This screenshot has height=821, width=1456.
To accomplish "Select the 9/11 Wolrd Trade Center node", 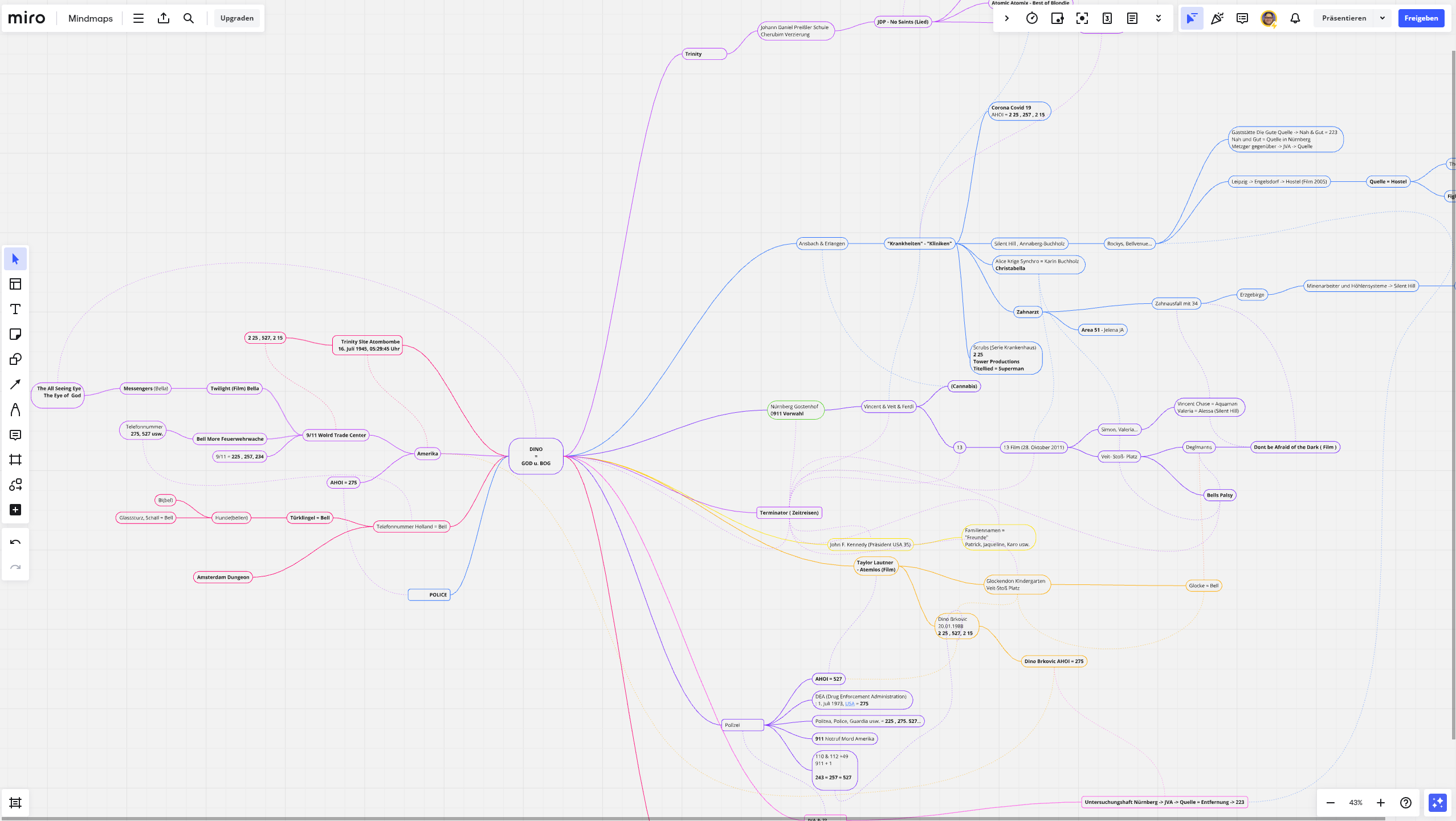I will 336,435.
